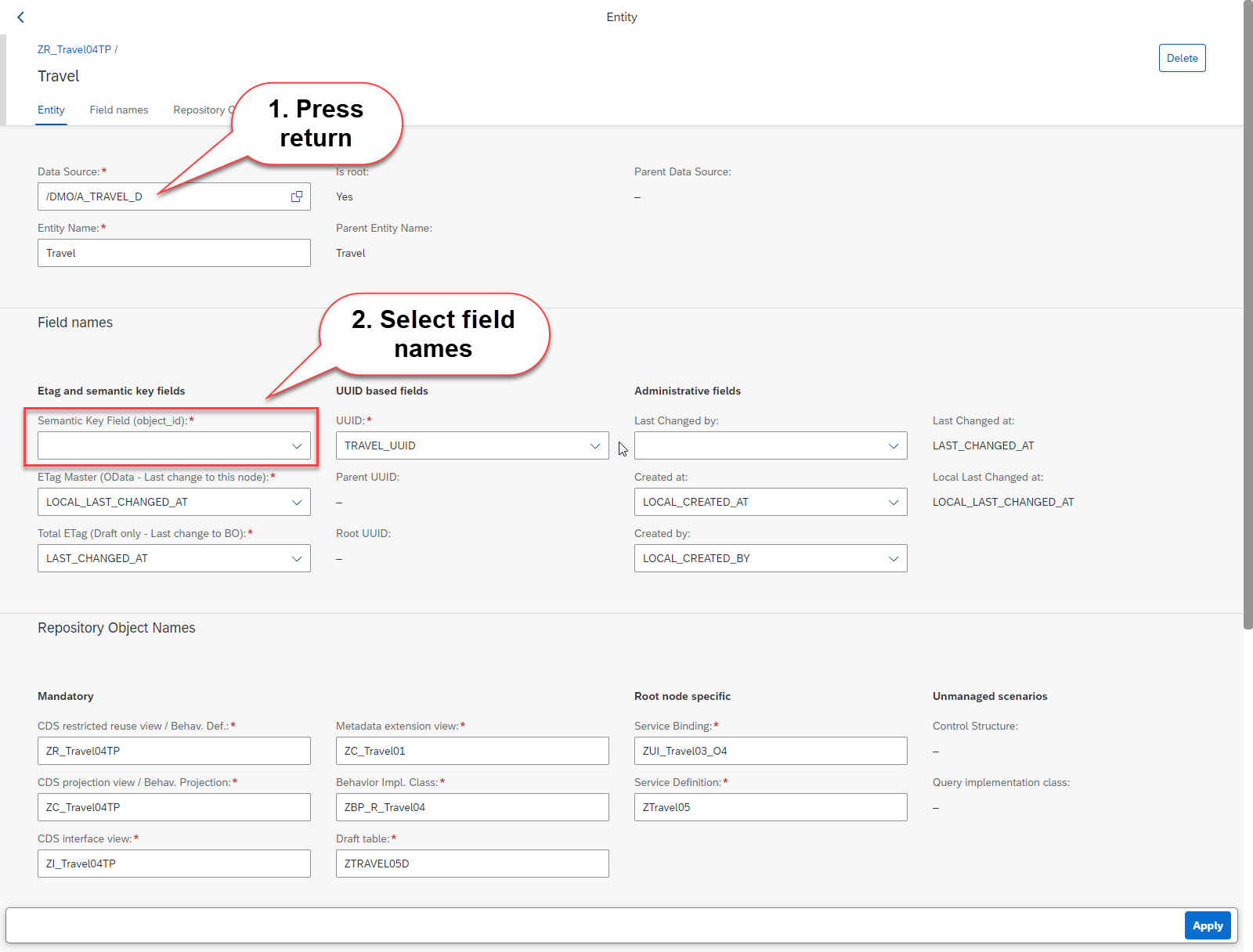
Task: Click the UUID based fields heading
Action: tap(382, 391)
